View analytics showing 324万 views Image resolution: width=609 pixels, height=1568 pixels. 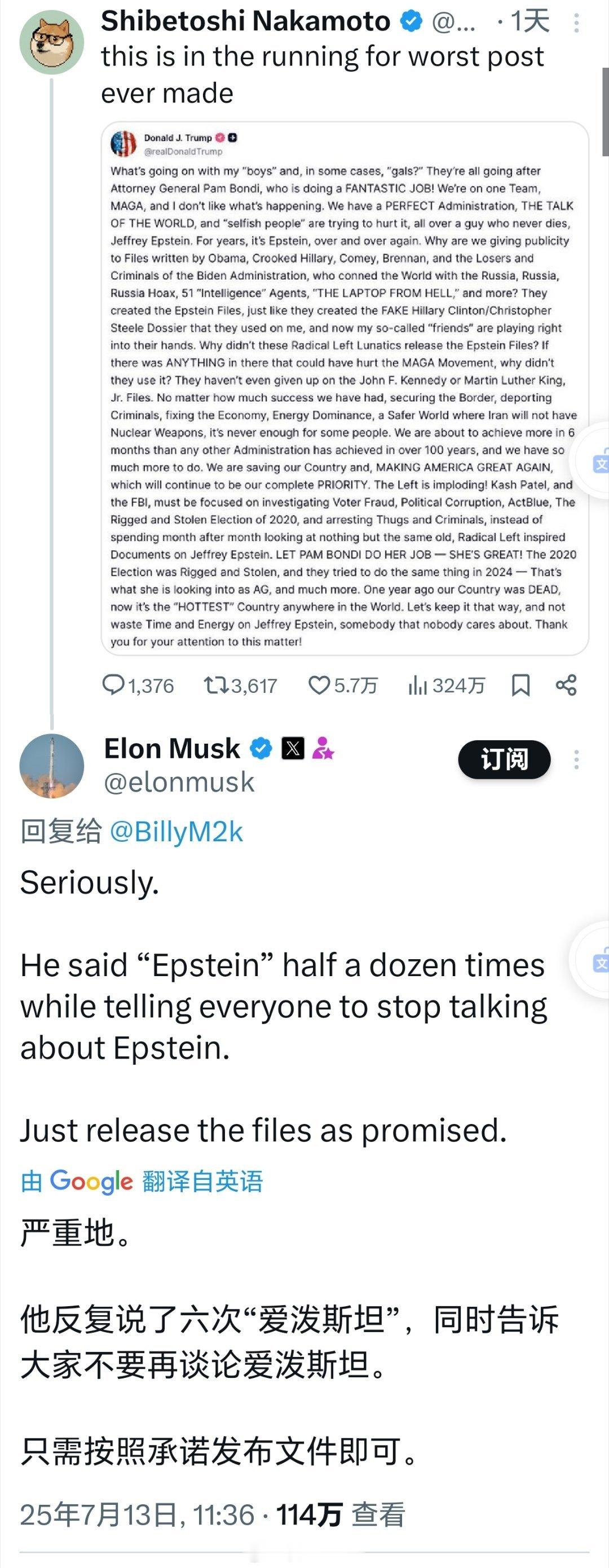pos(446,686)
